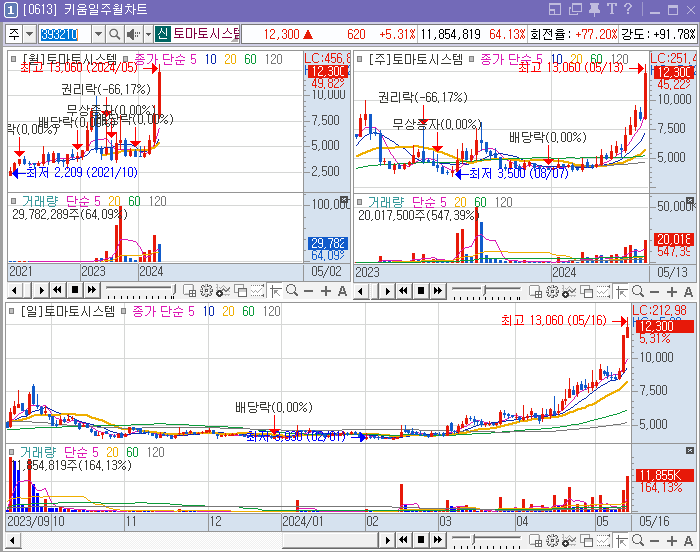Expand the stock code history dropdown

pos(98,34)
